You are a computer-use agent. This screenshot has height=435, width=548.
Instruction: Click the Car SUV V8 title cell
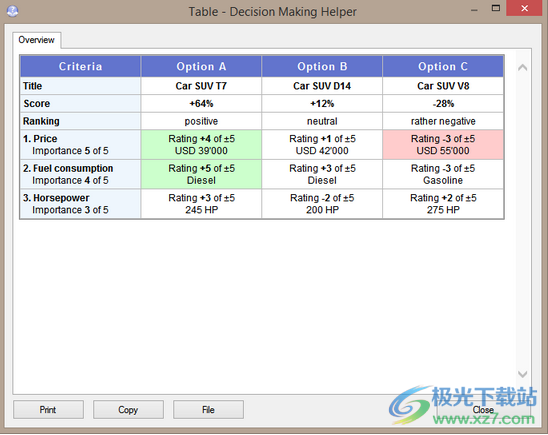coord(443,86)
